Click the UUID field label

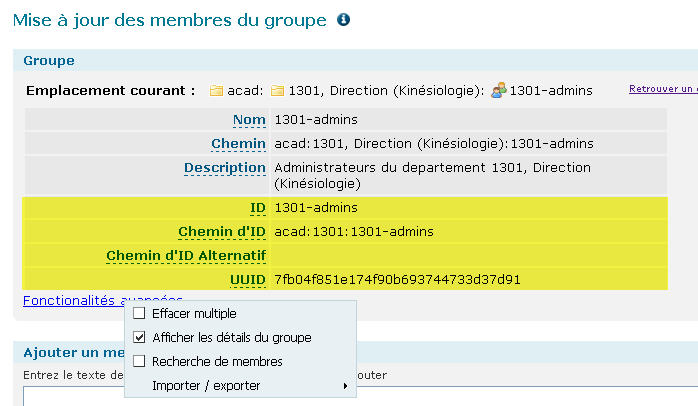(x=248, y=280)
